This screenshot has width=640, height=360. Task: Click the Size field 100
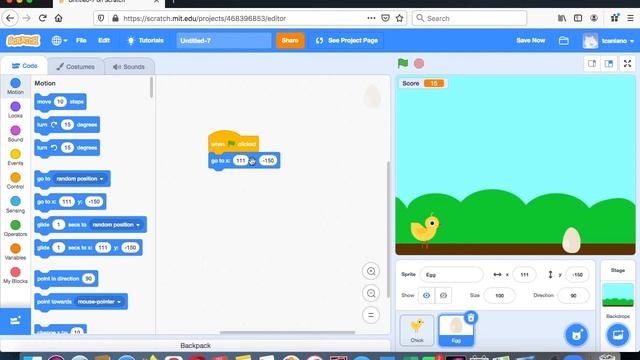point(499,296)
